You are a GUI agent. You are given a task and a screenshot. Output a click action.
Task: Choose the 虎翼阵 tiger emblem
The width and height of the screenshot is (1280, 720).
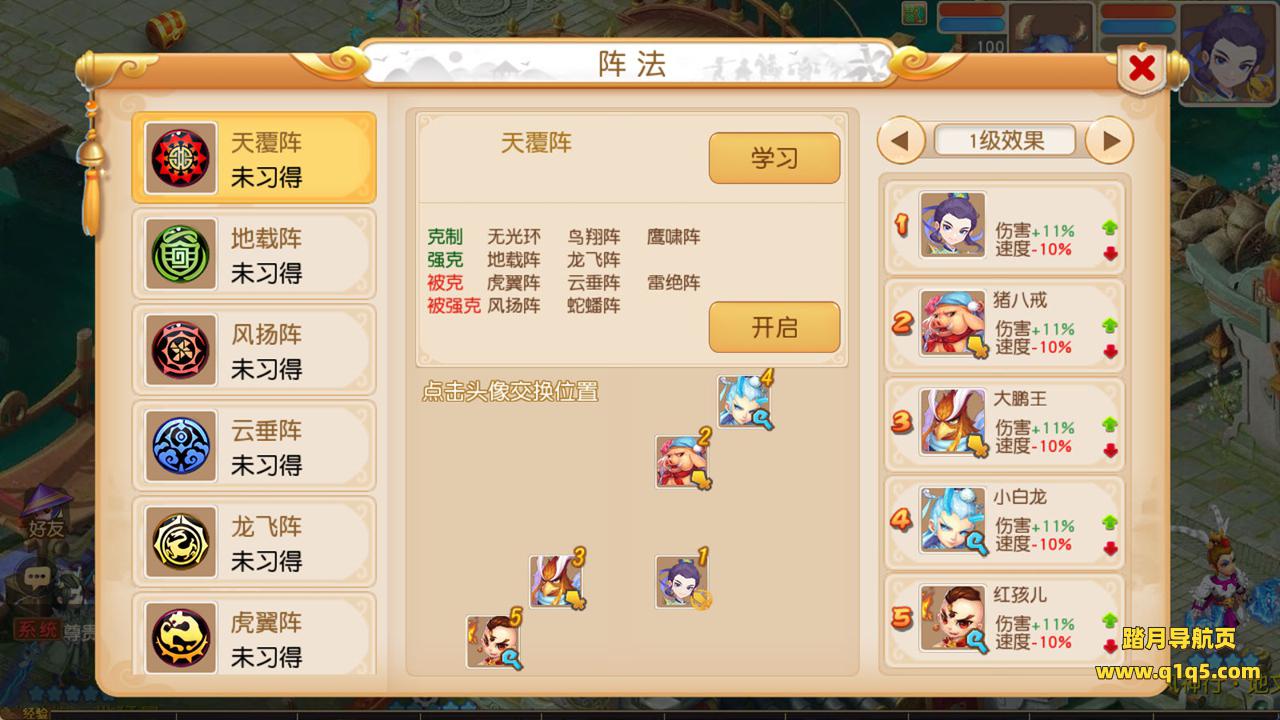click(x=181, y=638)
